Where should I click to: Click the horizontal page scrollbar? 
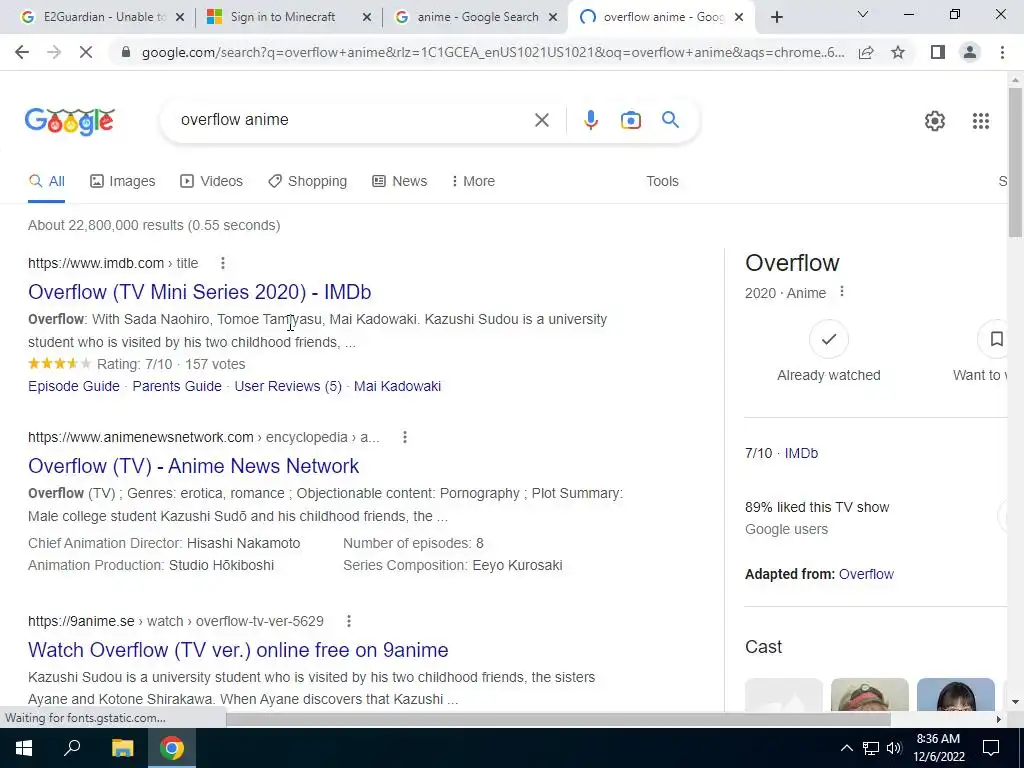pos(558,719)
